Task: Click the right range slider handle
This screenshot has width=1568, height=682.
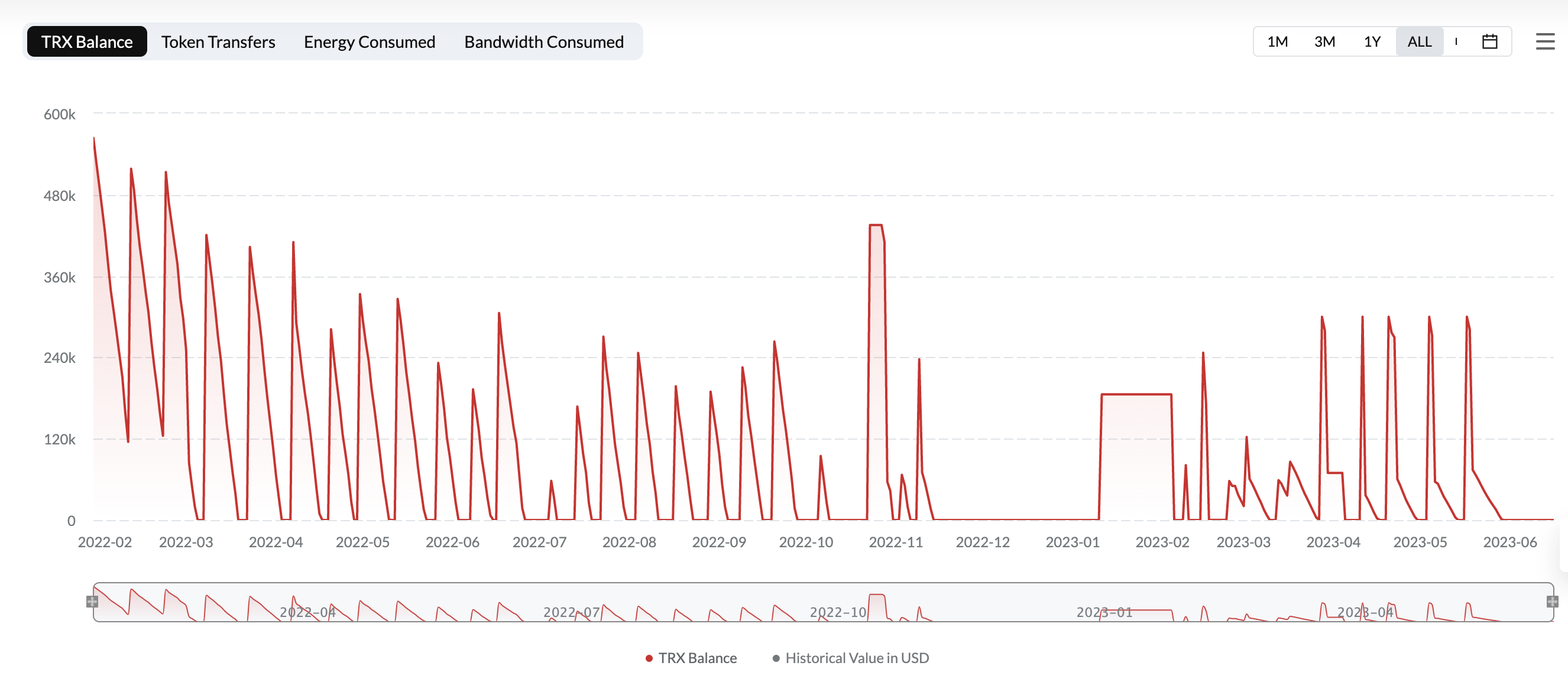Action: pyautogui.click(x=1551, y=601)
